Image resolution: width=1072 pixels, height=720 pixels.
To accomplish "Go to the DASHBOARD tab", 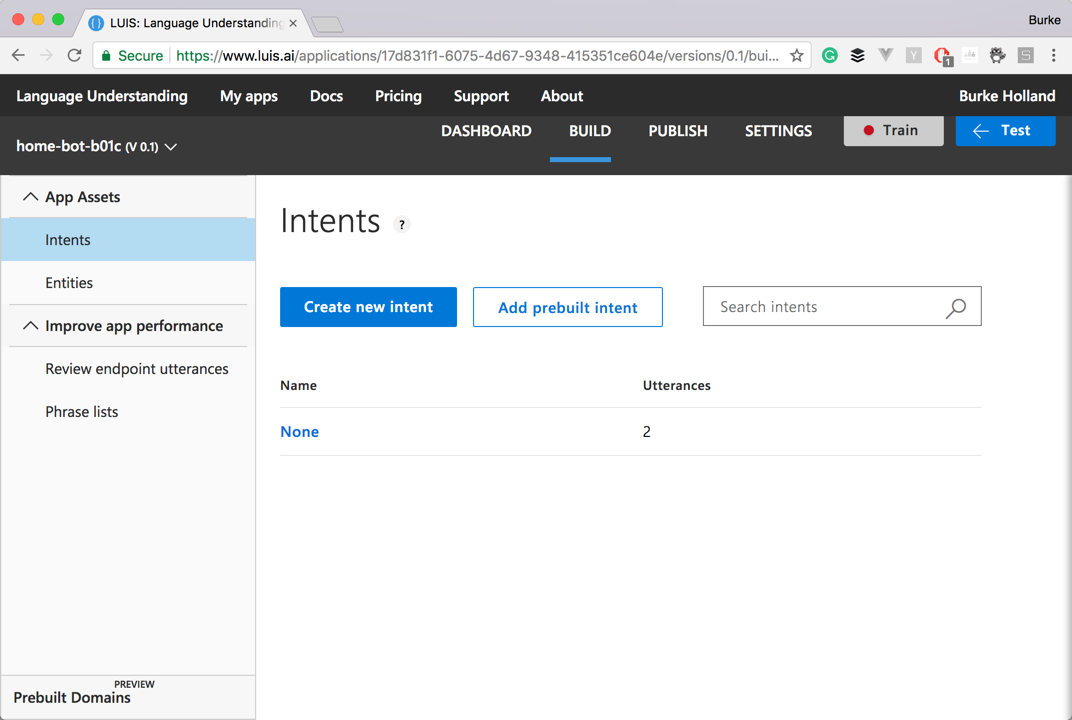I will pos(486,131).
